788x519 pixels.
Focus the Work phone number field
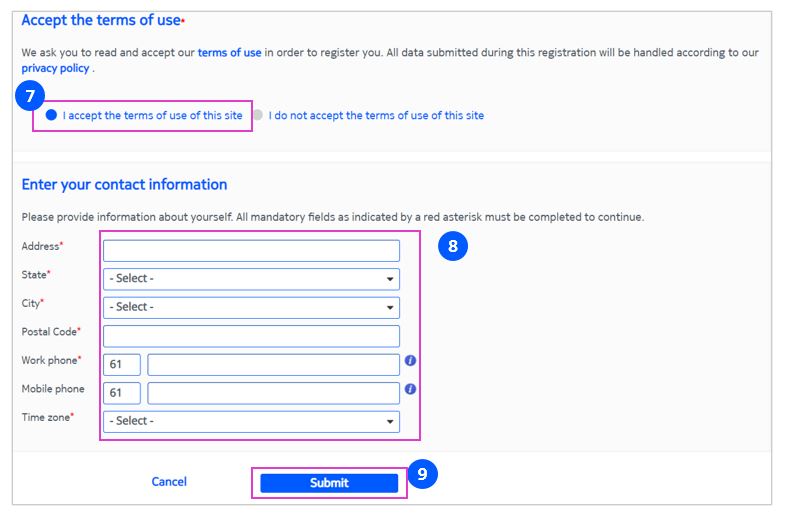[273, 364]
